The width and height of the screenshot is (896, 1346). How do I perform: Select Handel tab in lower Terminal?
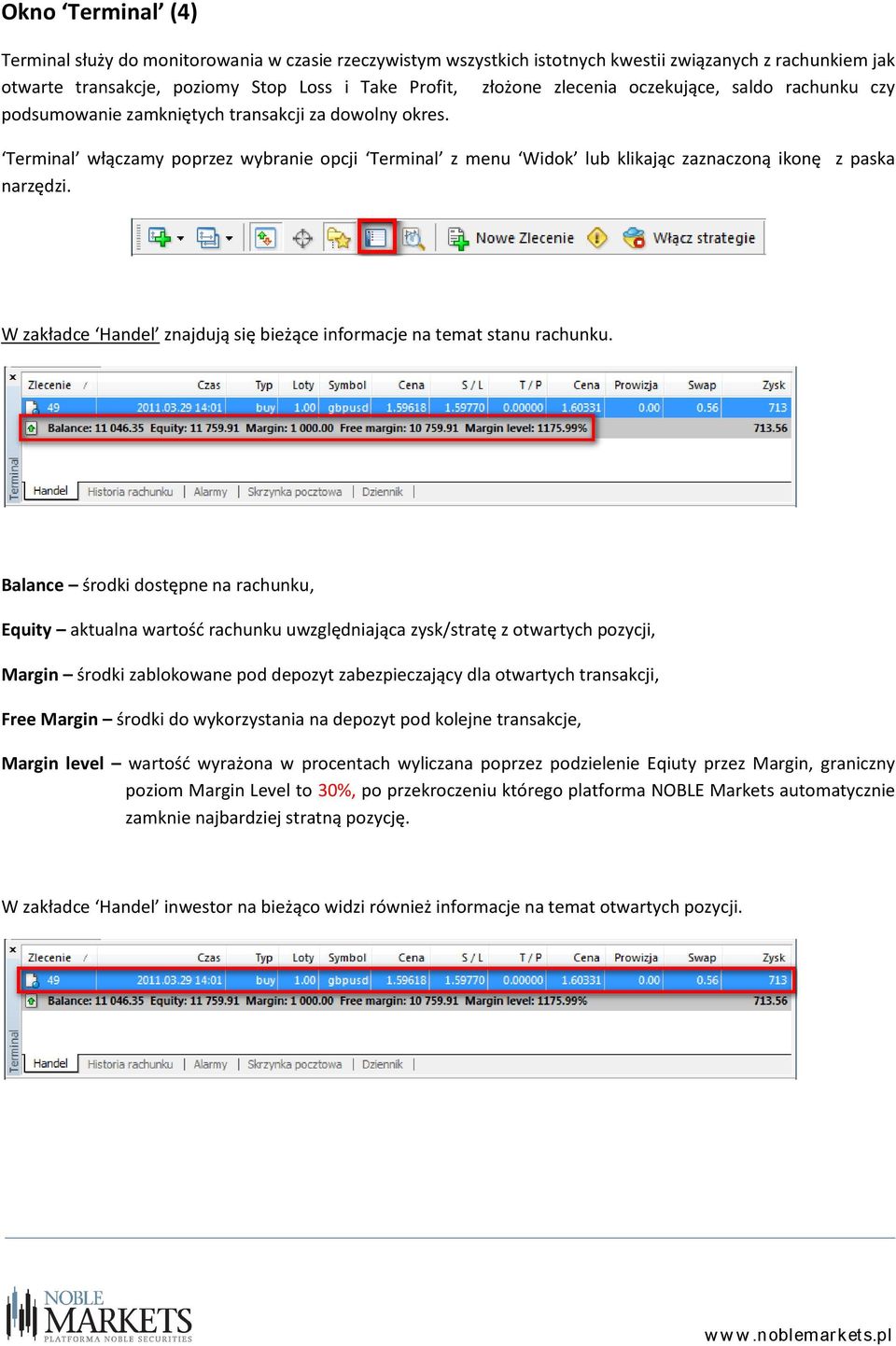point(50,1064)
